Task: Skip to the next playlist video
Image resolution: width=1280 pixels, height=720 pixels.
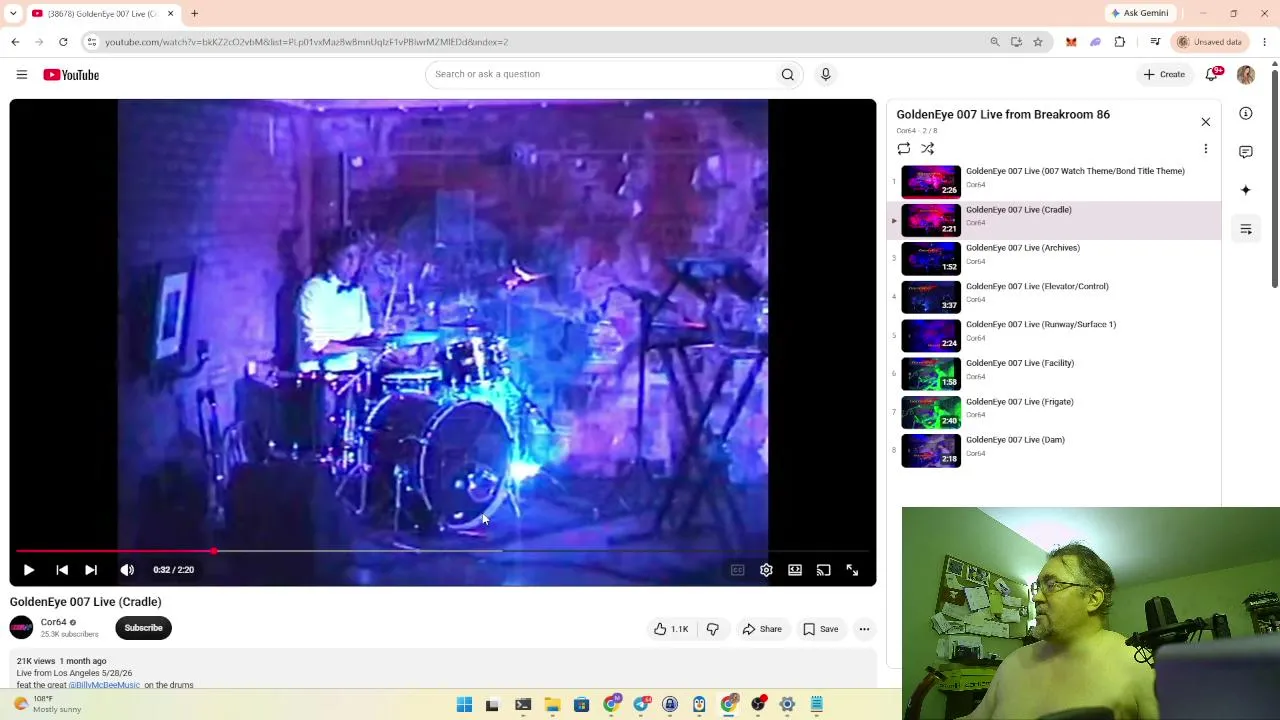Action: pyautogui.click(x=91, y=570)
